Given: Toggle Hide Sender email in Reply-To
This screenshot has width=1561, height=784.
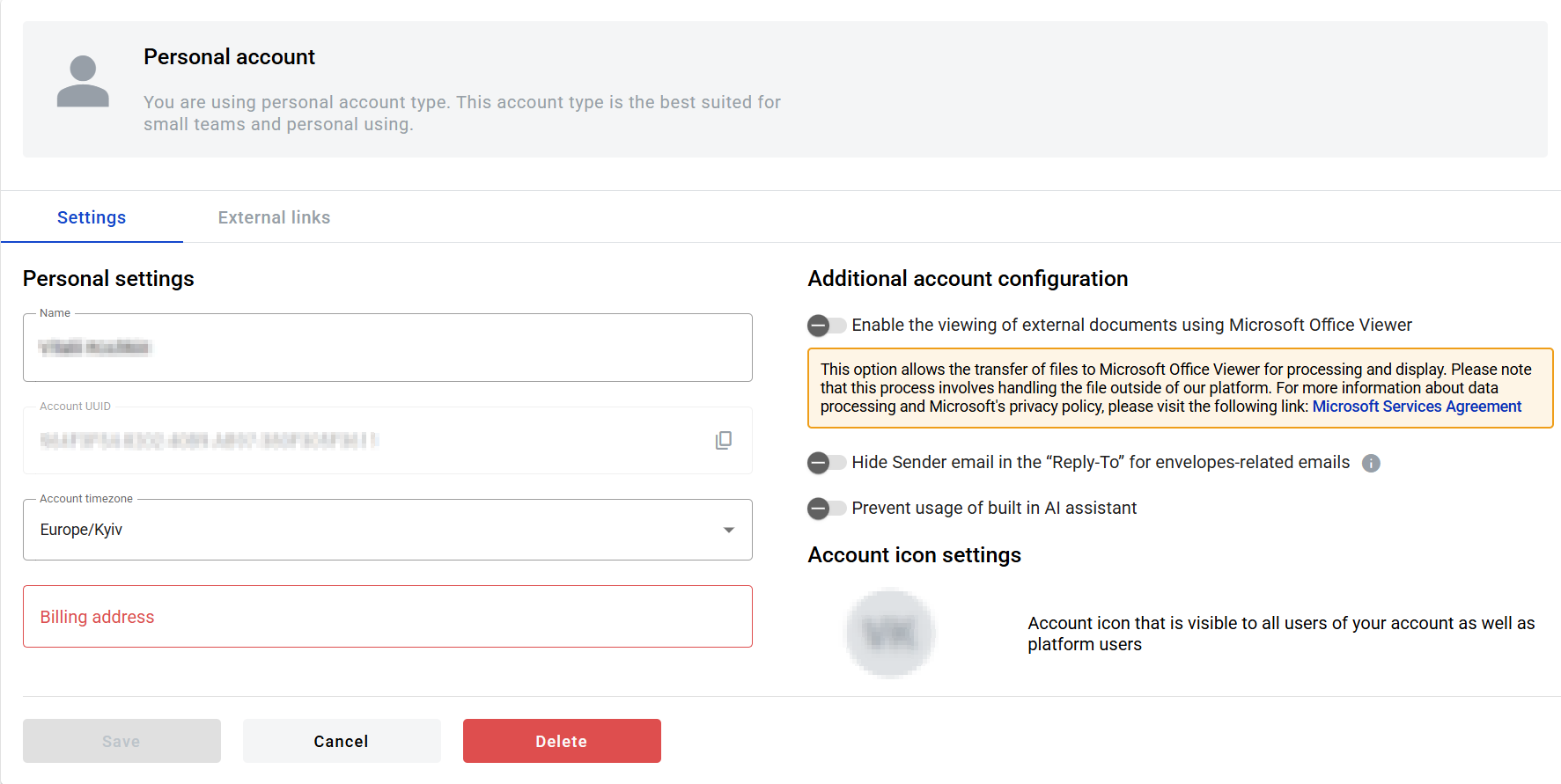Looking at the screenshot, I should (x=826, y=463).
